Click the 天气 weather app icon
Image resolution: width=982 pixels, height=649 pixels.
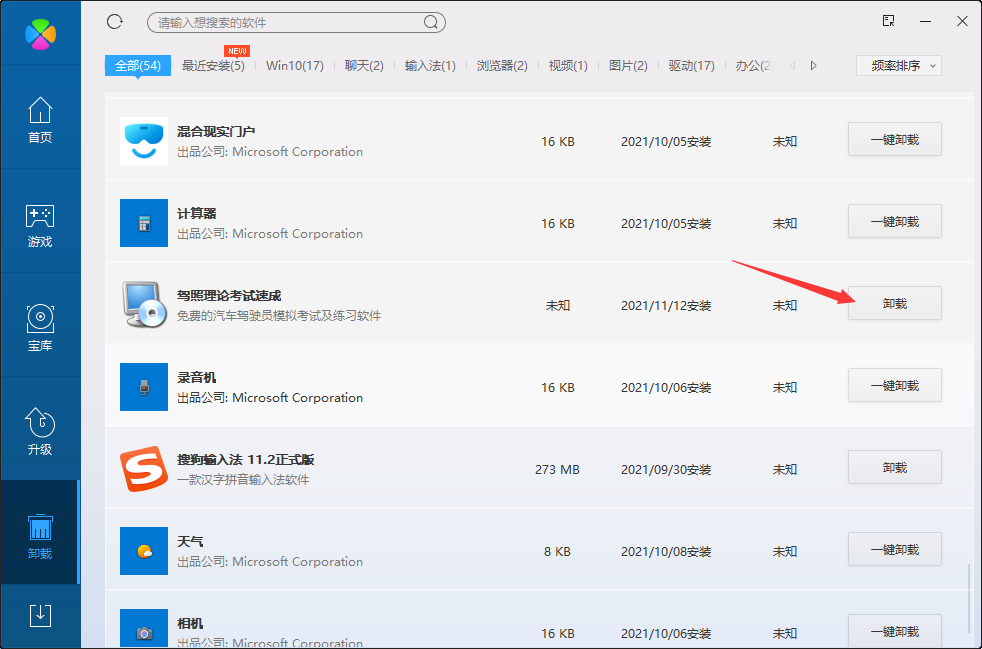pos(144,551)
